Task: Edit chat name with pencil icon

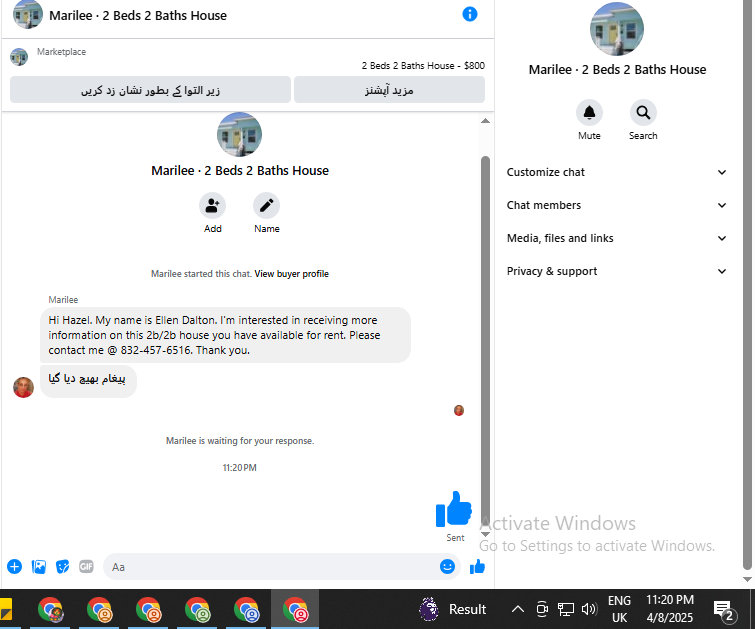Action: point(266,206)
